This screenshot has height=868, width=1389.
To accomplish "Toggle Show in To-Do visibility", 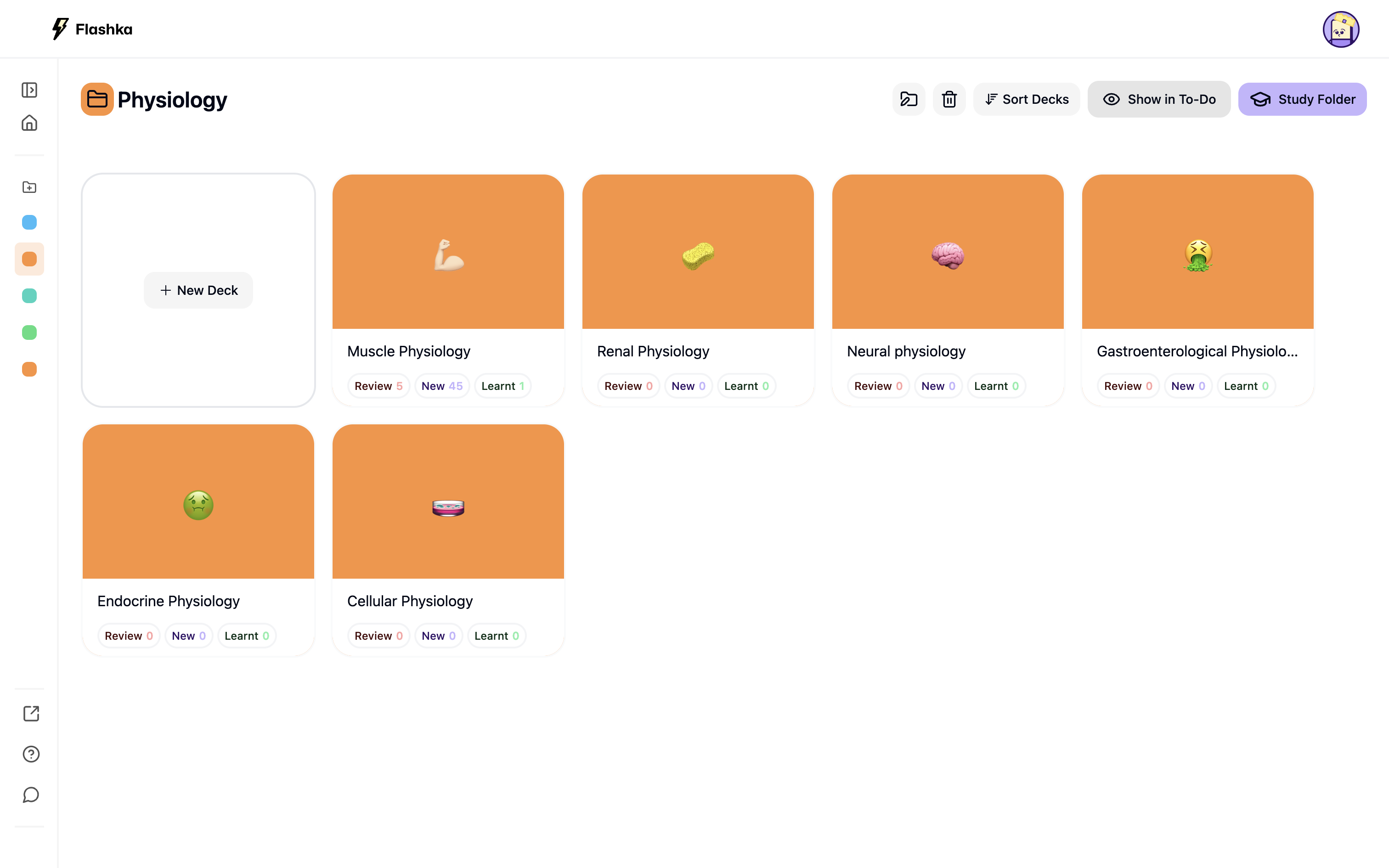I will click(x=1159, y=99).
